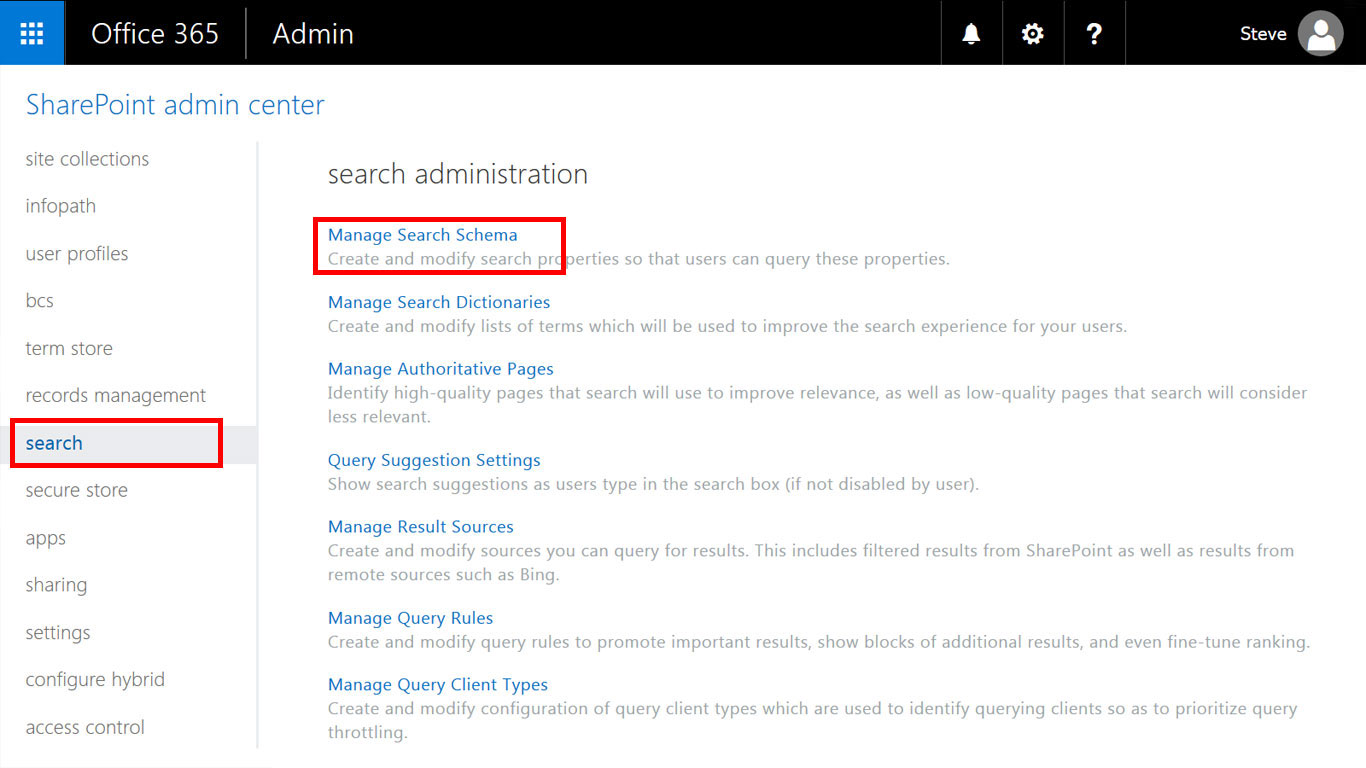Open the settings gear icon
Image resolution: width=1366 pixels, height=768 pixels.
click(1032, 33)
